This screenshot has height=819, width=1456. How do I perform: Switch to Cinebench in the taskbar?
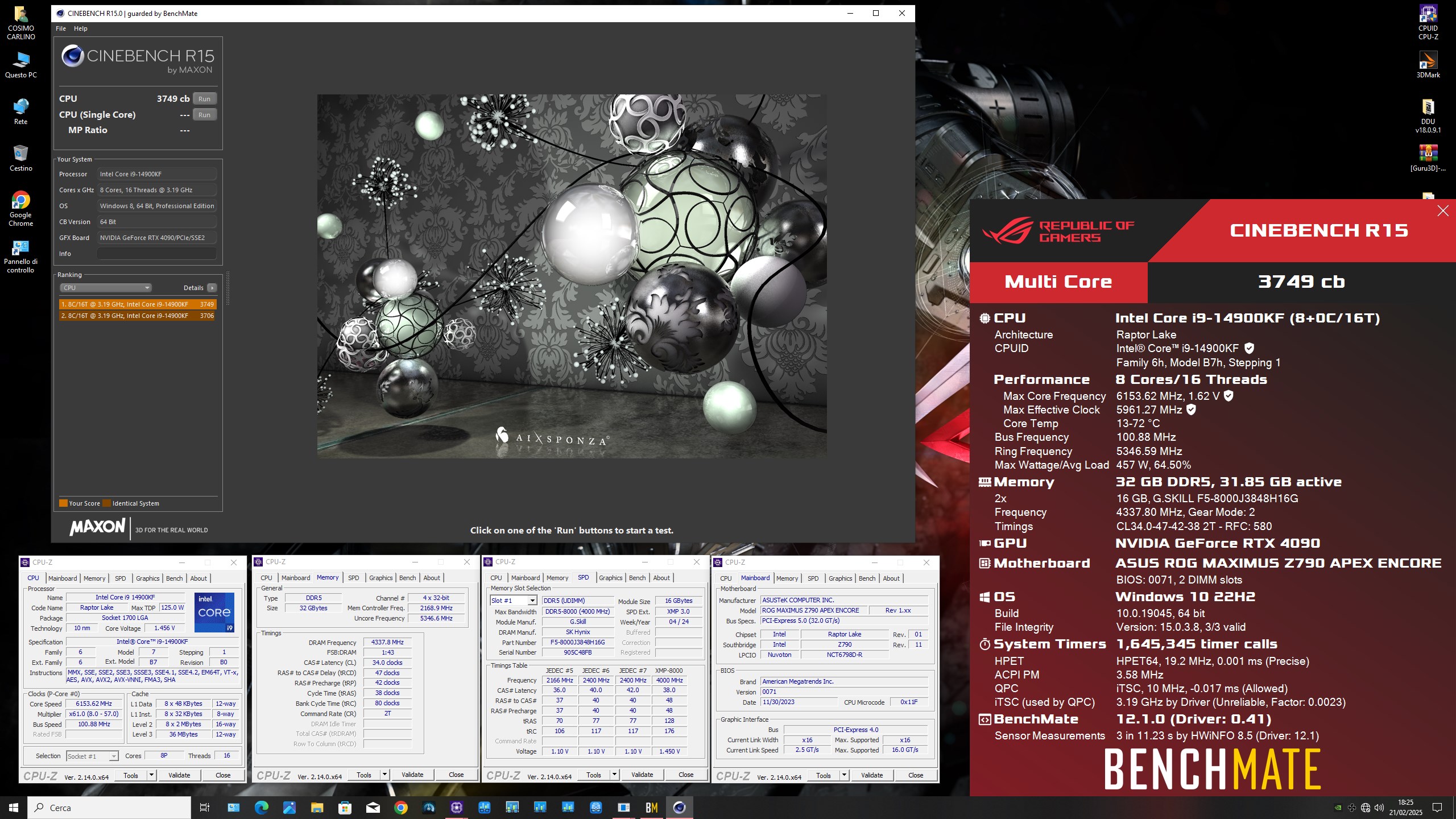pos(679,808)
